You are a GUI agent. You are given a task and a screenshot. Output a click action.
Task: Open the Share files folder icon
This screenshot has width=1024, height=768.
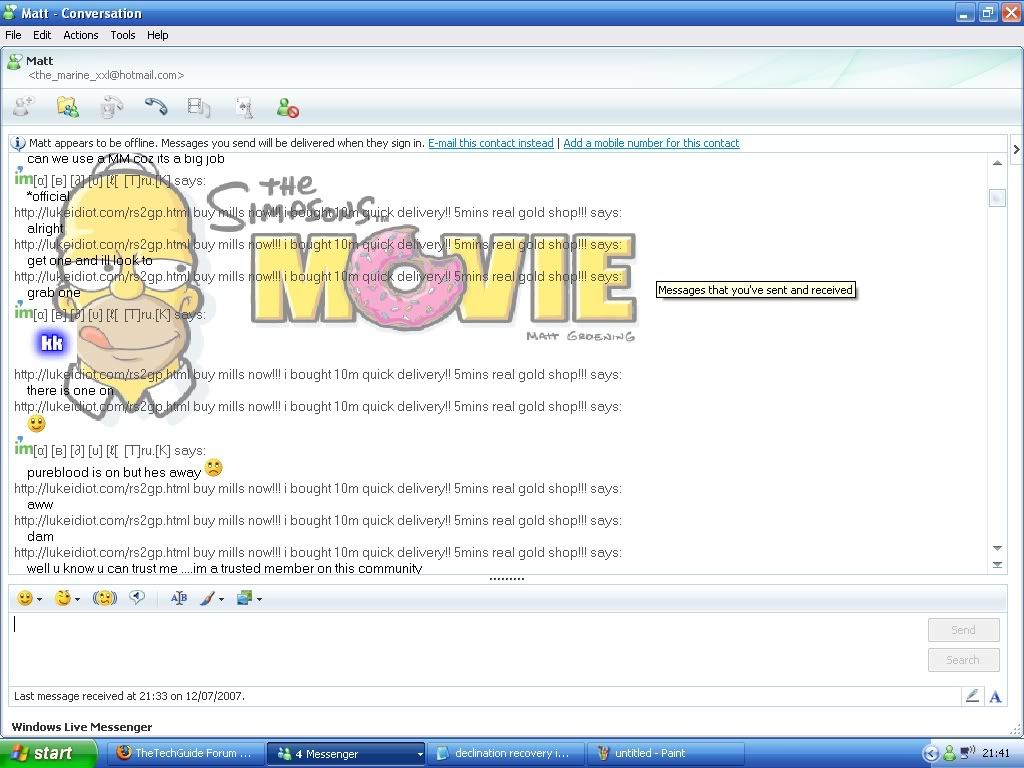[67, 107]
